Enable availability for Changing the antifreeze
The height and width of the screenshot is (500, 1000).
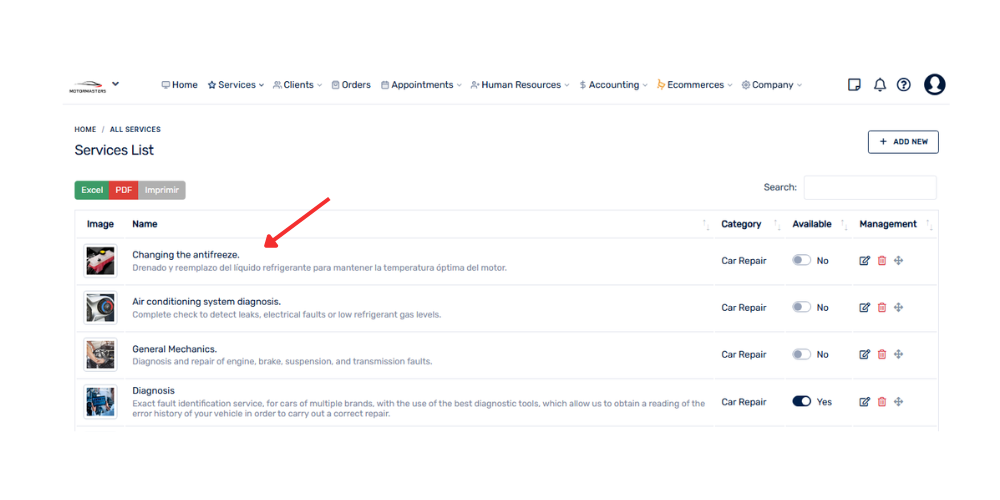(801, 261)
